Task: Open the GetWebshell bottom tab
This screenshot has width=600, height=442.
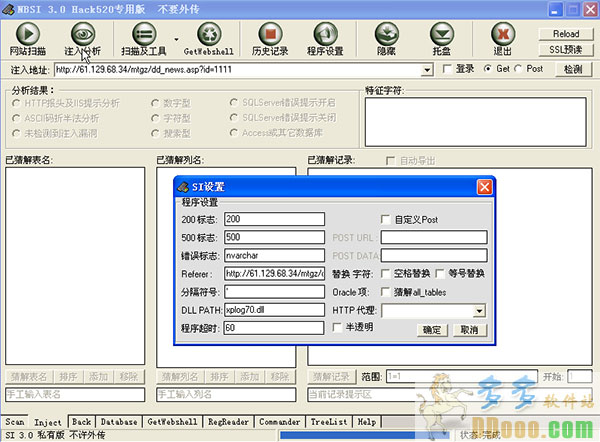Action: 173,422
